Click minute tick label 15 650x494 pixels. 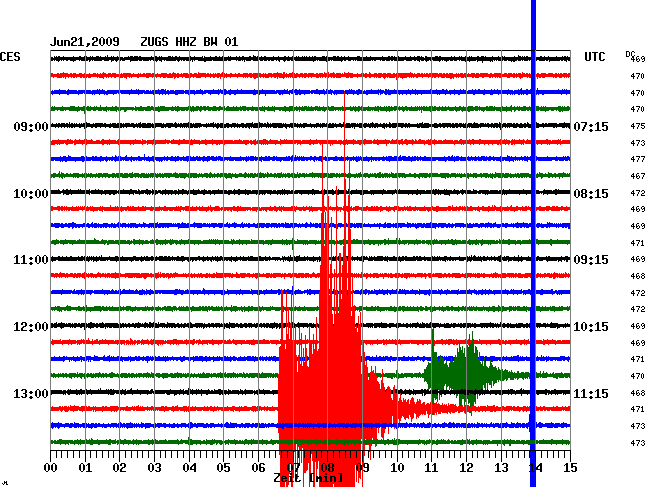pos(570,468)
